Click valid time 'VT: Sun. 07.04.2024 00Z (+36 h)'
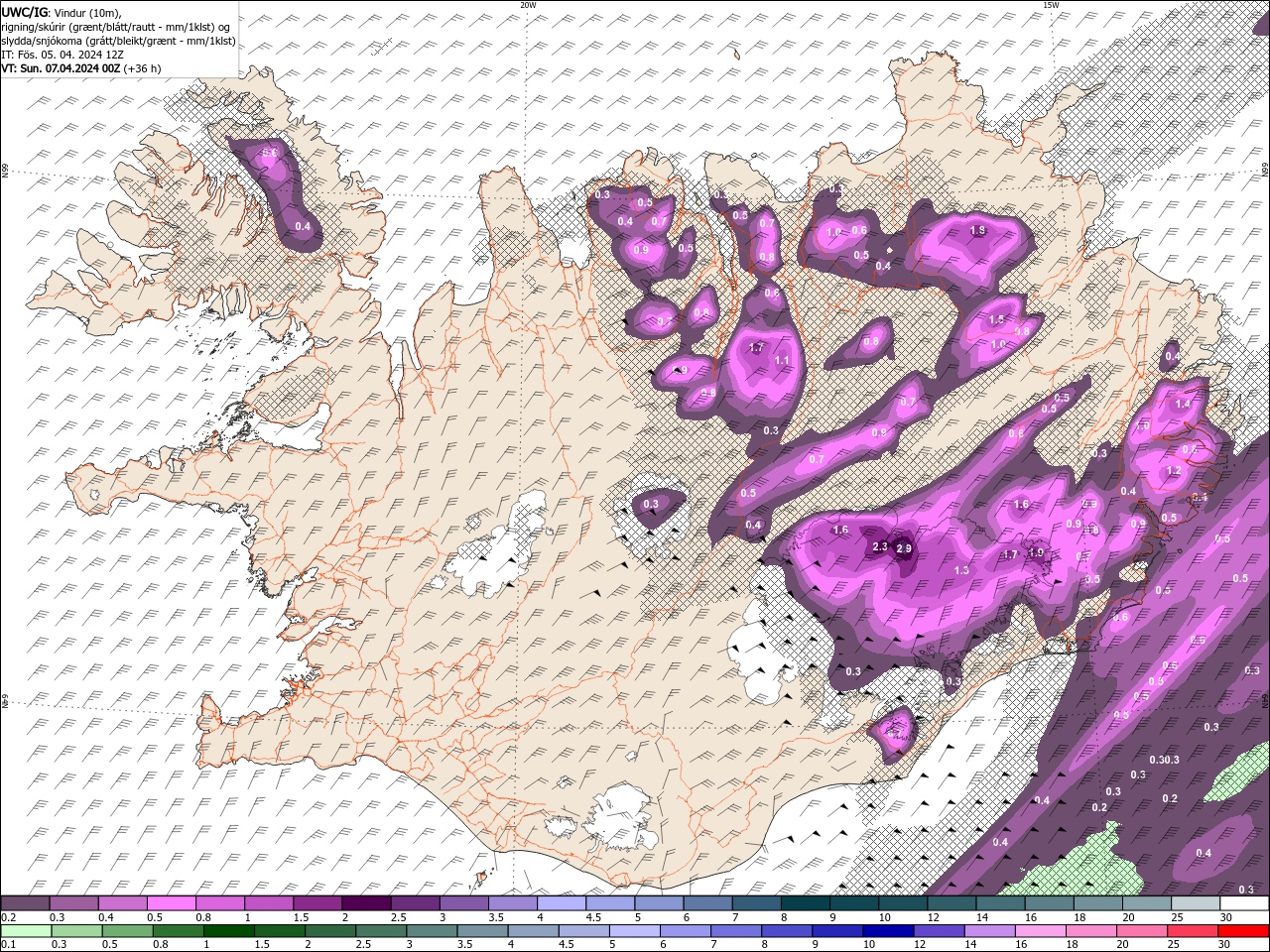This screenshot has width=1270, height=952. [x=81, y=68]
